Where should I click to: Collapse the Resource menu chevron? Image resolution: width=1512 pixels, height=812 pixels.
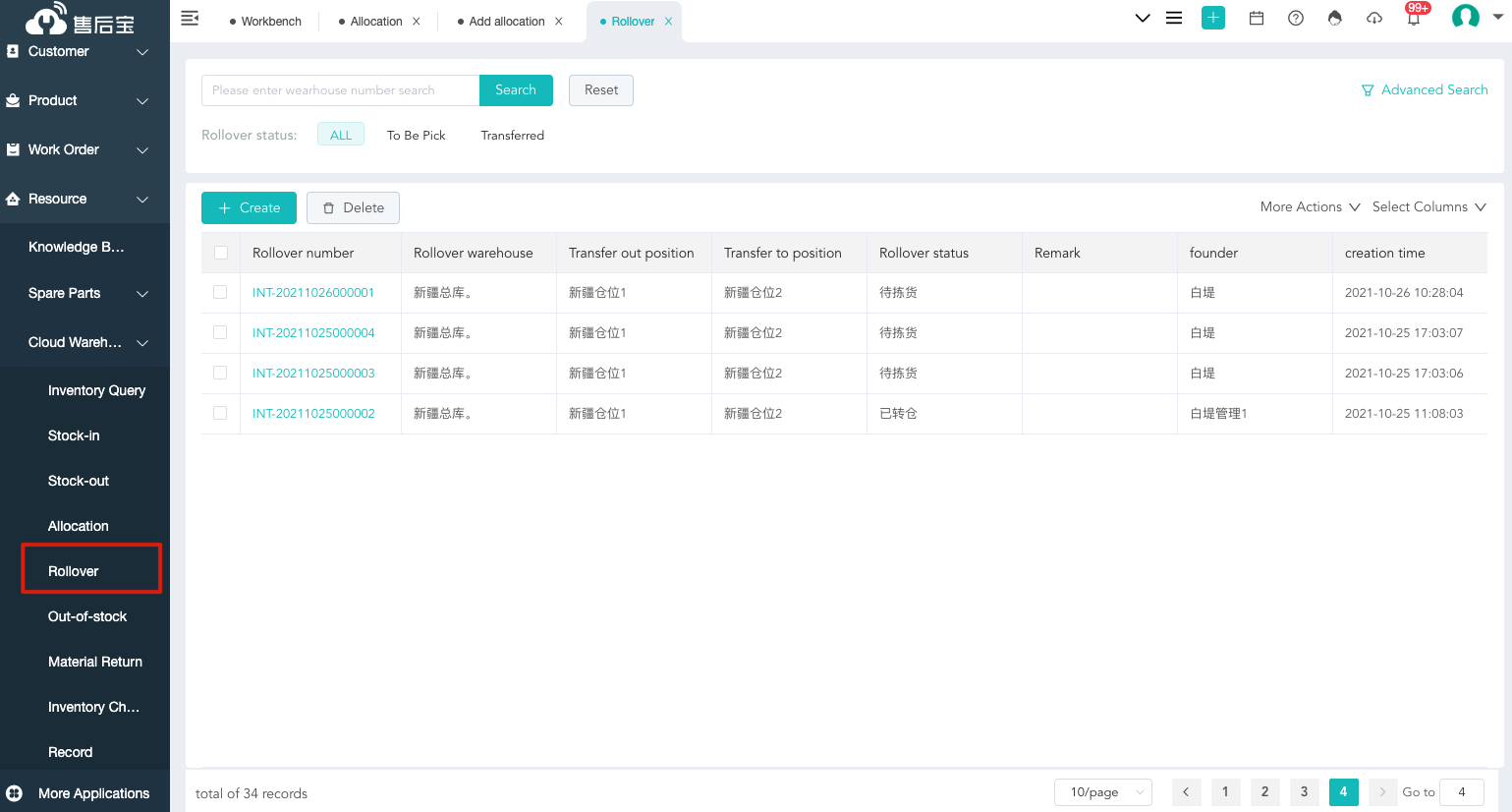[x=142, y=200]
